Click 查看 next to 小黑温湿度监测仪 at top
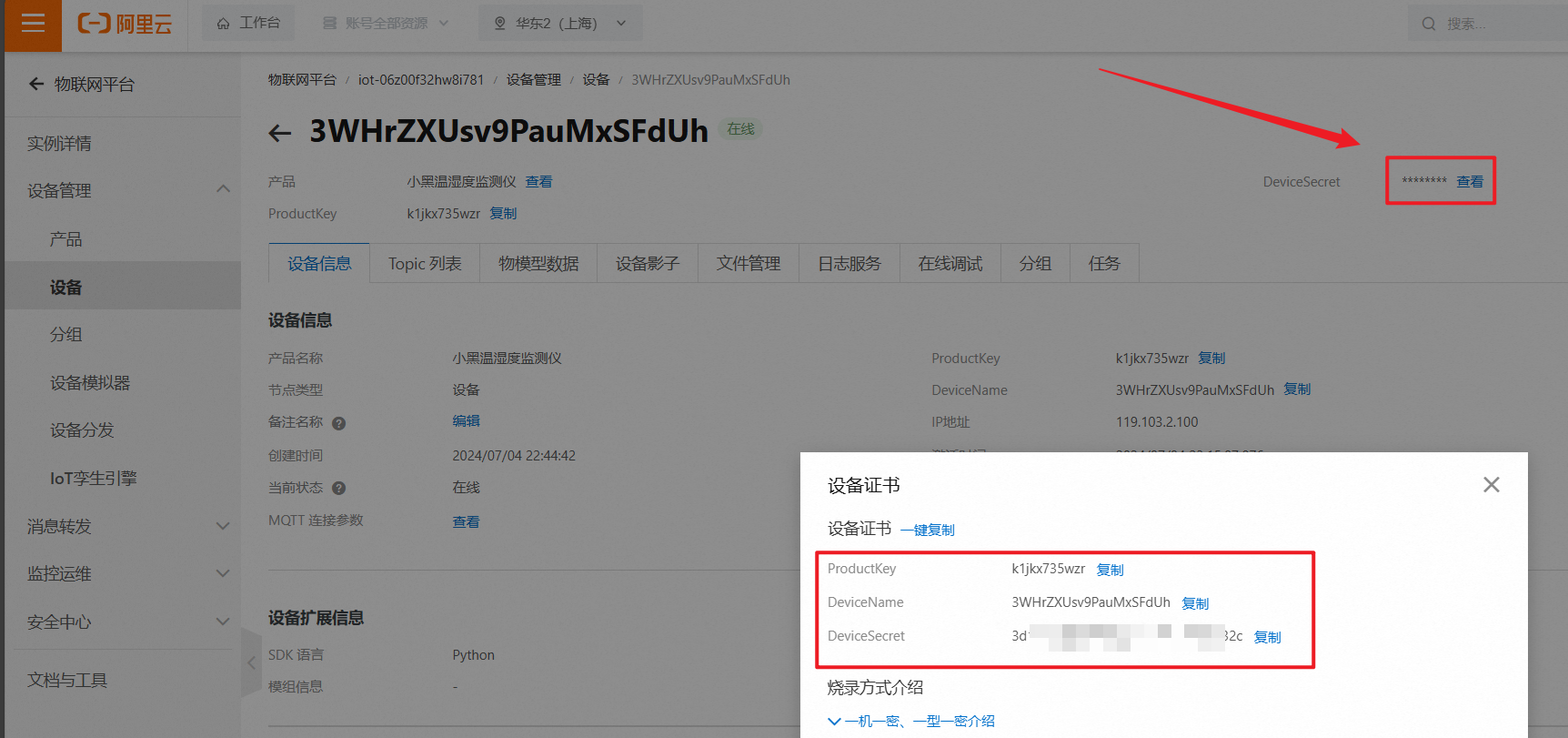Viewport: 1568px width, 738px height. [538, 181]
